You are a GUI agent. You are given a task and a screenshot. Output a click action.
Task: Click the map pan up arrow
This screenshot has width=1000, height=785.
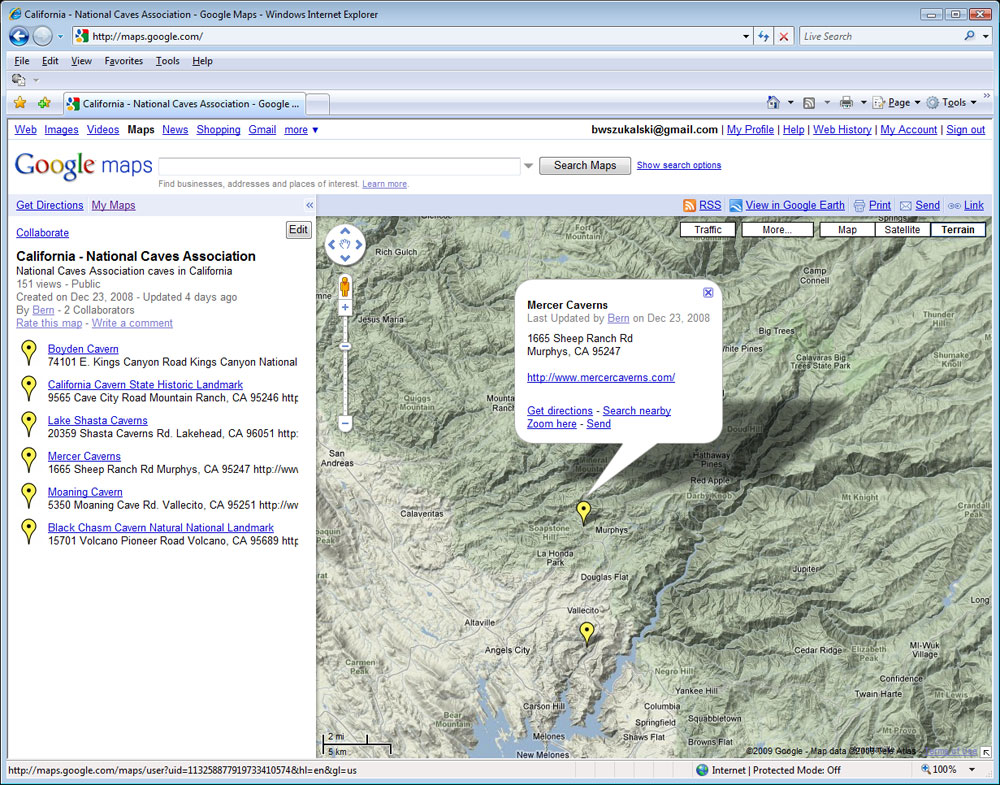pyautogui.click(x=345, y=231)
